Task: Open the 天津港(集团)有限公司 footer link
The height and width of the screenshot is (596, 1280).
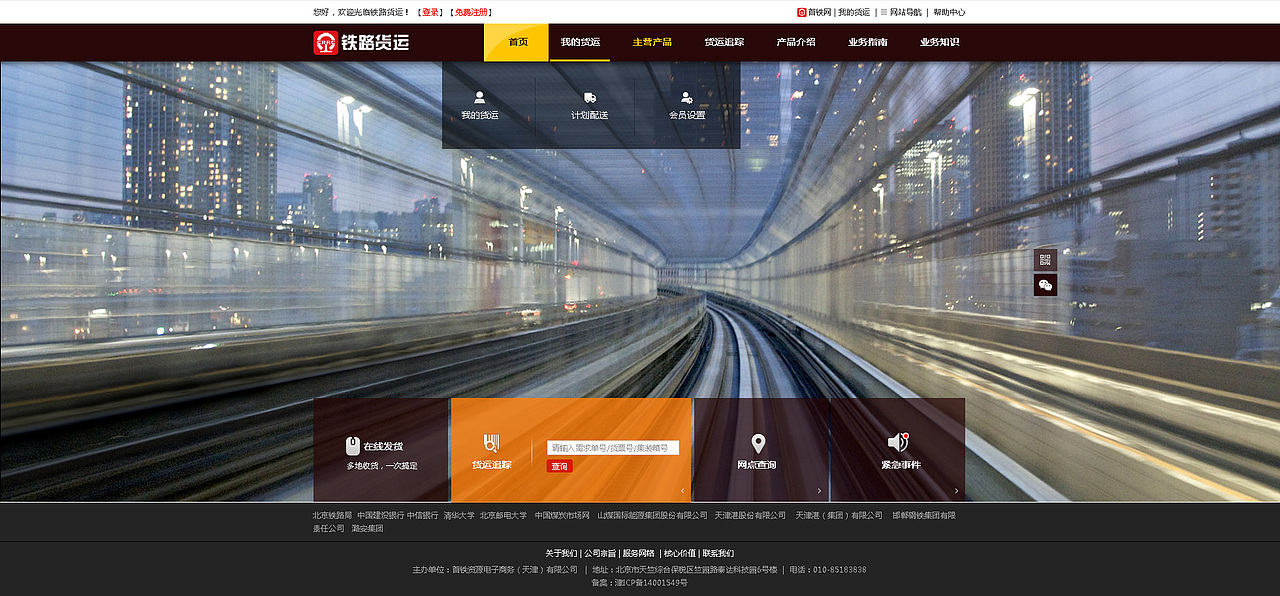Action: 839,516
